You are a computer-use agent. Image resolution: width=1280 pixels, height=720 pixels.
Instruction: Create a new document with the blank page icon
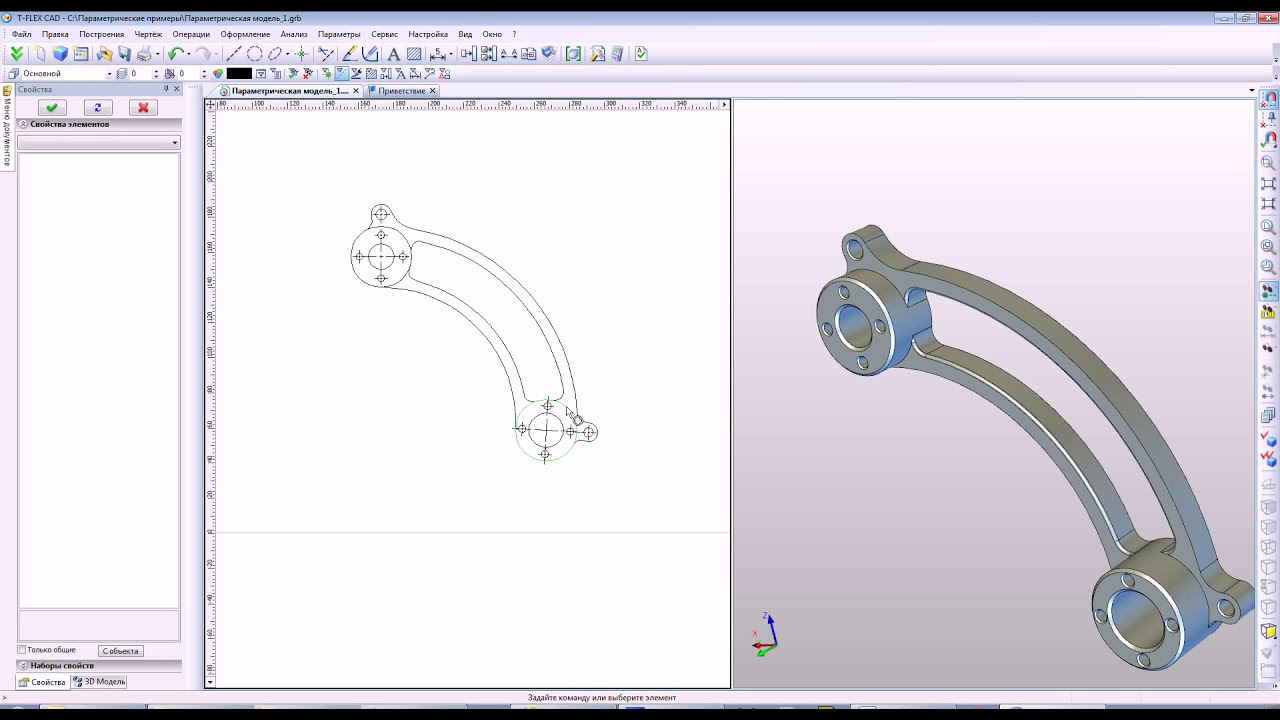coord(41,54)
